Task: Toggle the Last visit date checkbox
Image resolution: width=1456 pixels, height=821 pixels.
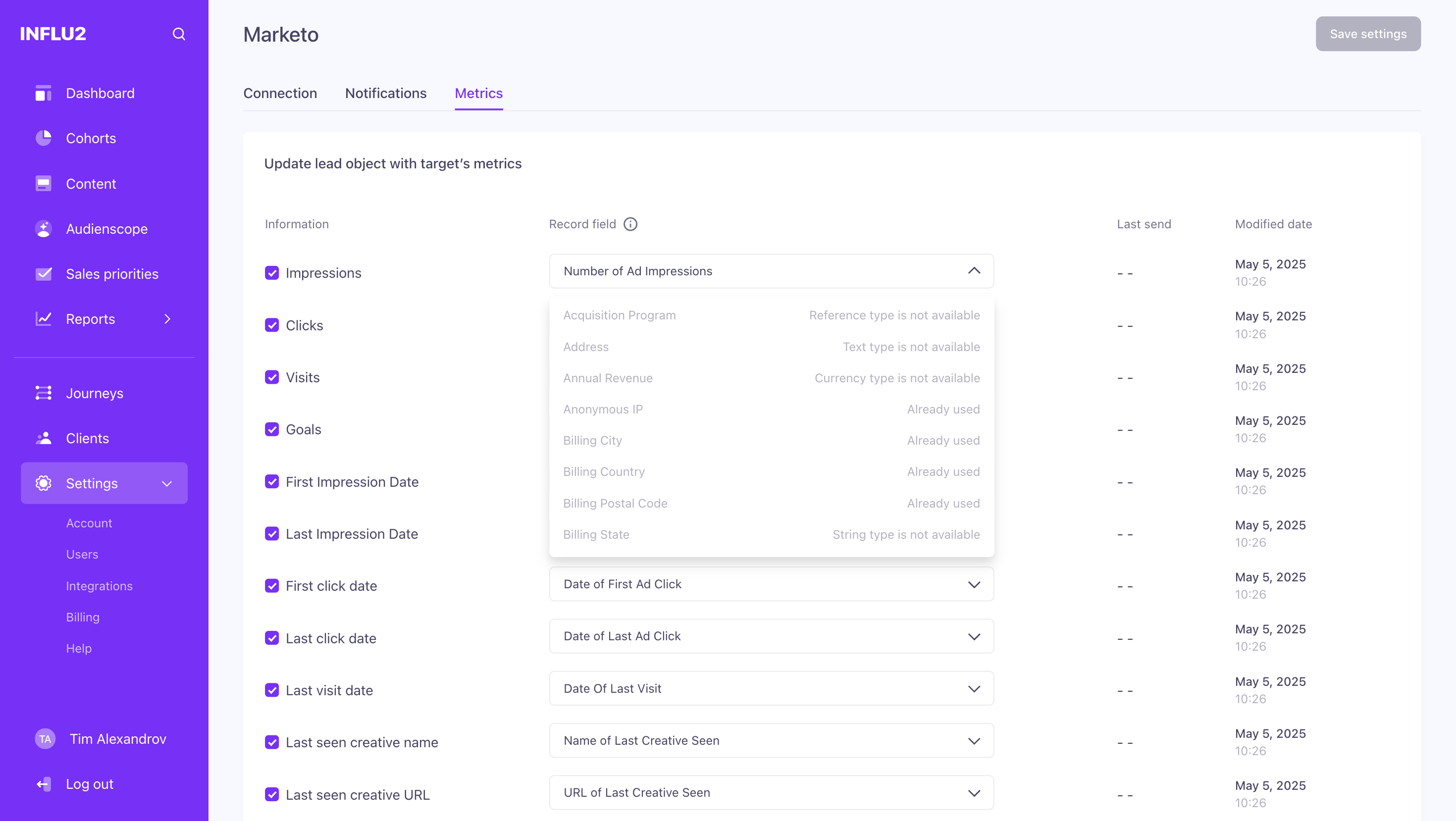Action: 272,690
